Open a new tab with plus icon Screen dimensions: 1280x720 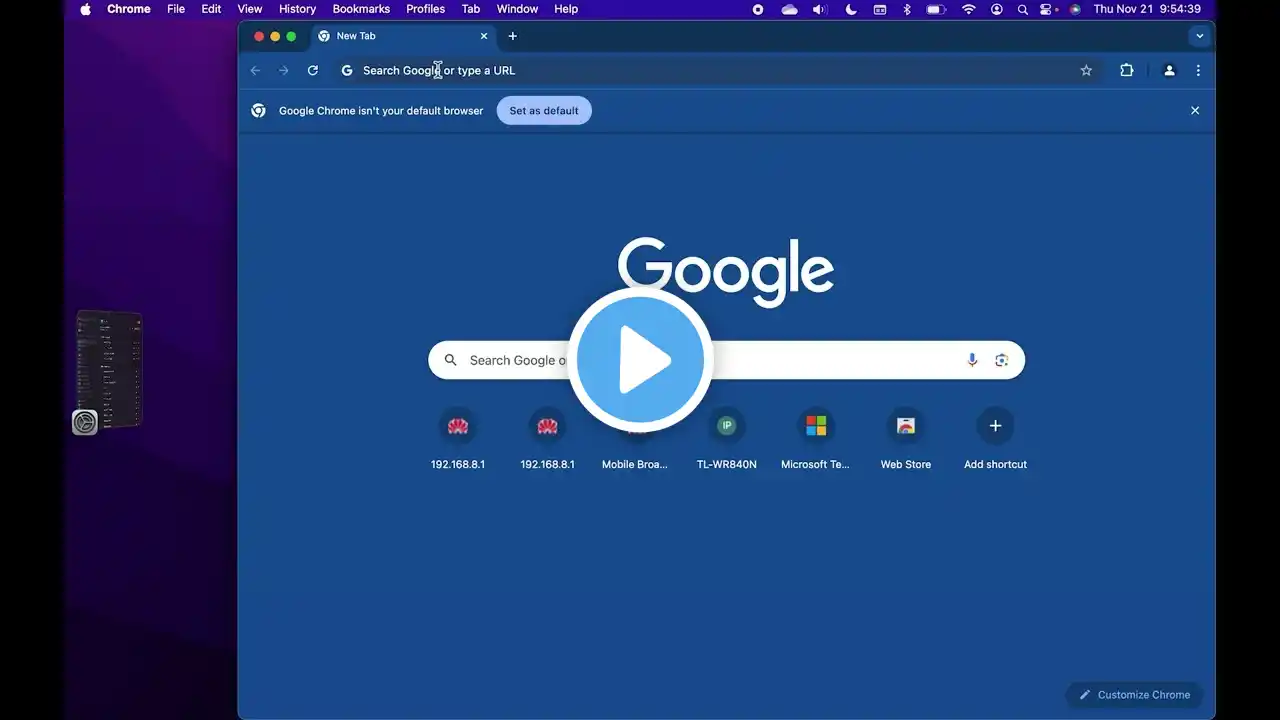tap(513, 36)
